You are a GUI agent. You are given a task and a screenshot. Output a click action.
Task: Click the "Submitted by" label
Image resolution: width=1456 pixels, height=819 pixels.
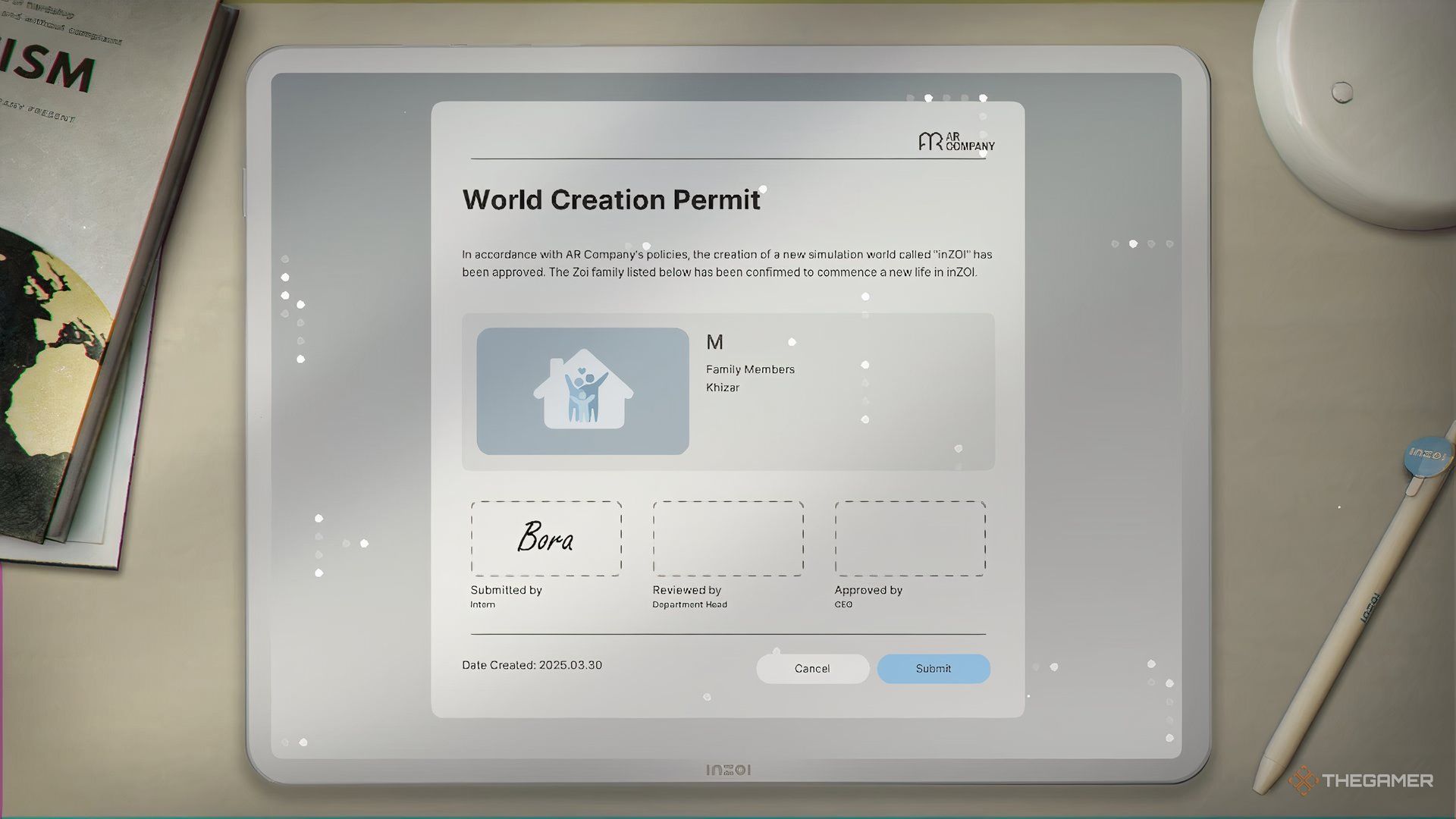tap(506, 590)
